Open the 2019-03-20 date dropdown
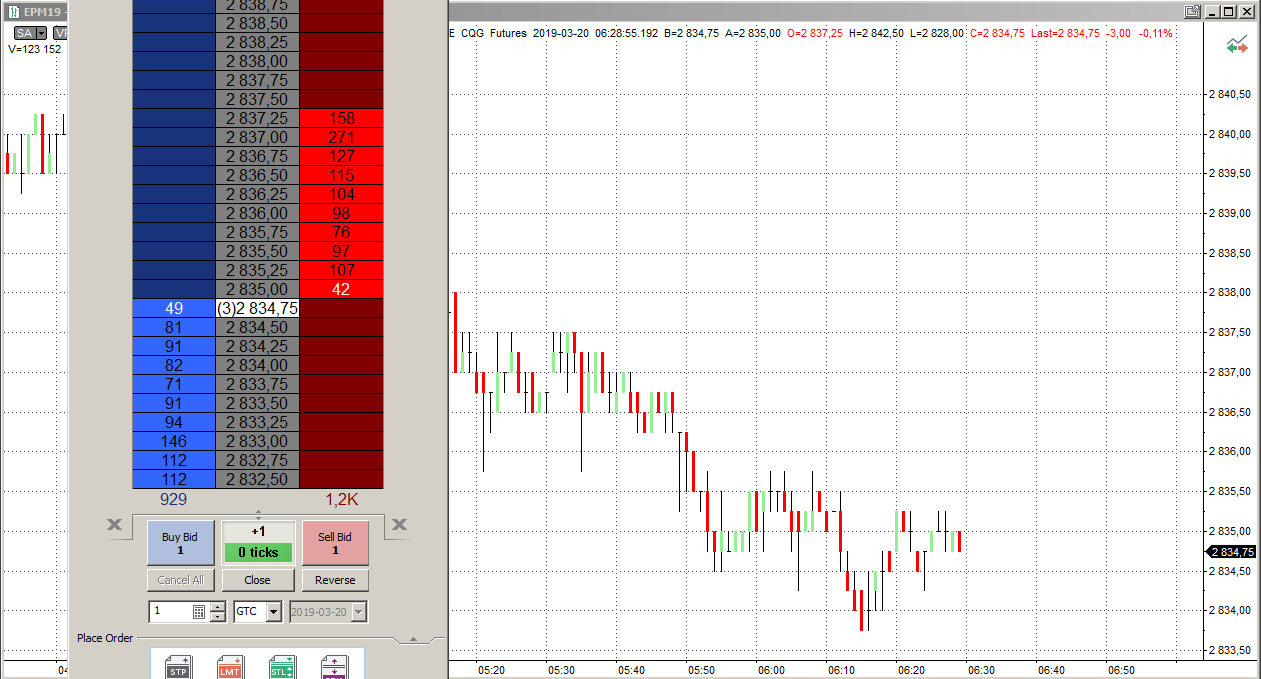Image resolution: width=1261 pixels, height=679 pixels. [360, 611]
